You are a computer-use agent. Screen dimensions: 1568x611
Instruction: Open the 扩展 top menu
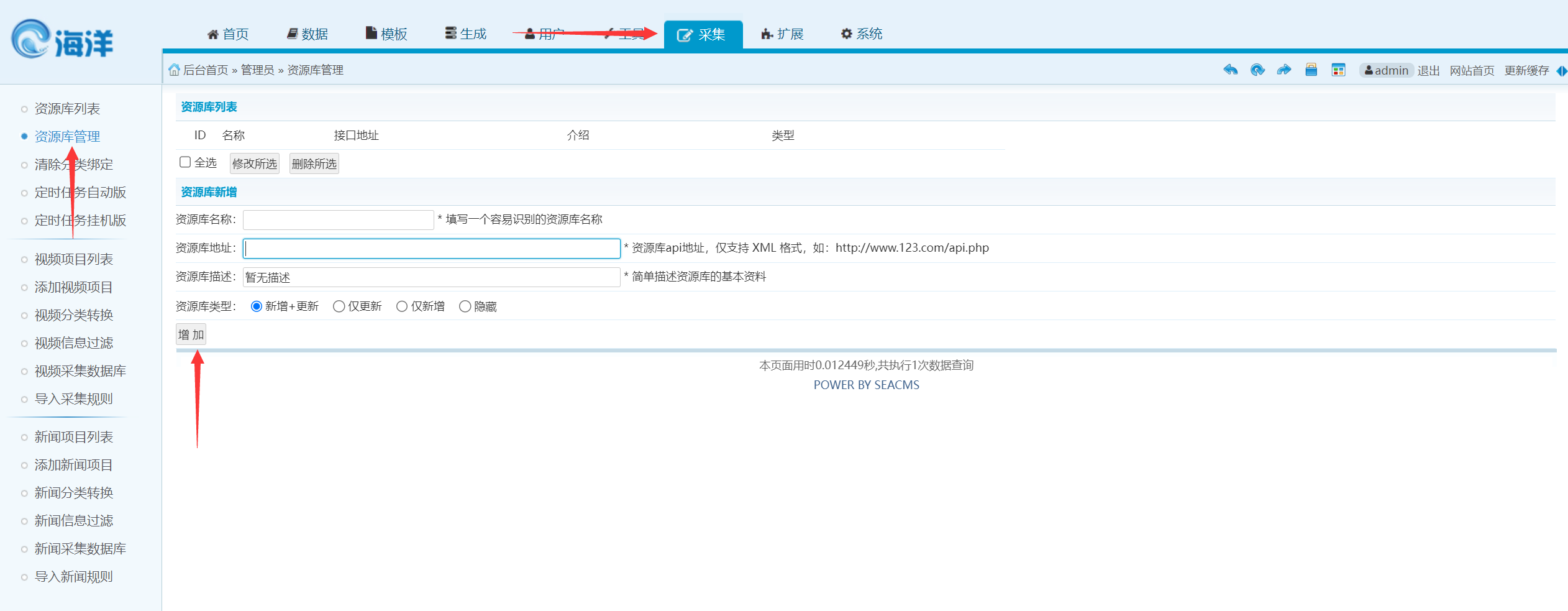tap(783, 34)
